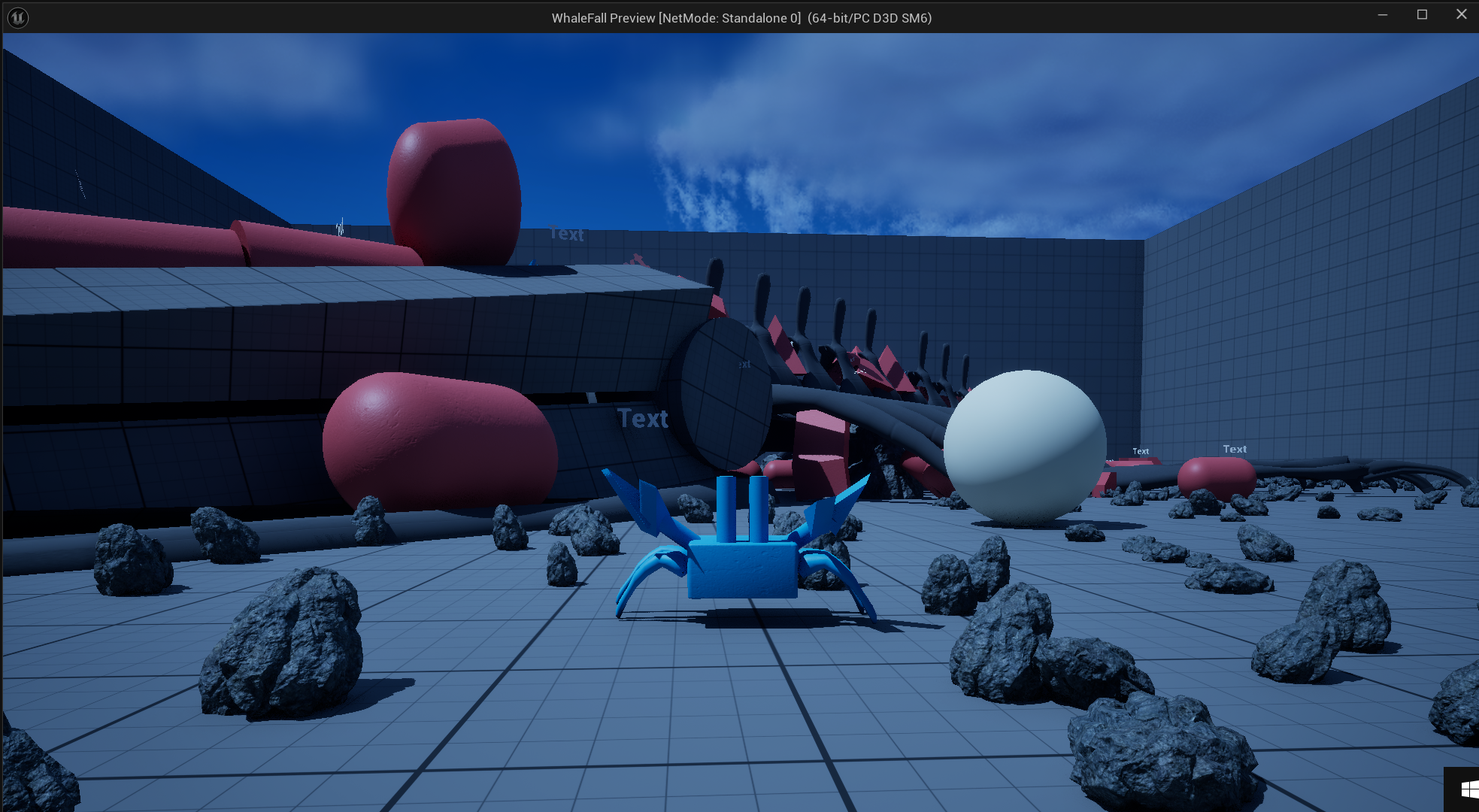Click the WhaleFall Preview title bar text
This screenshot has height=812, width=1479.
pos(741,18)
